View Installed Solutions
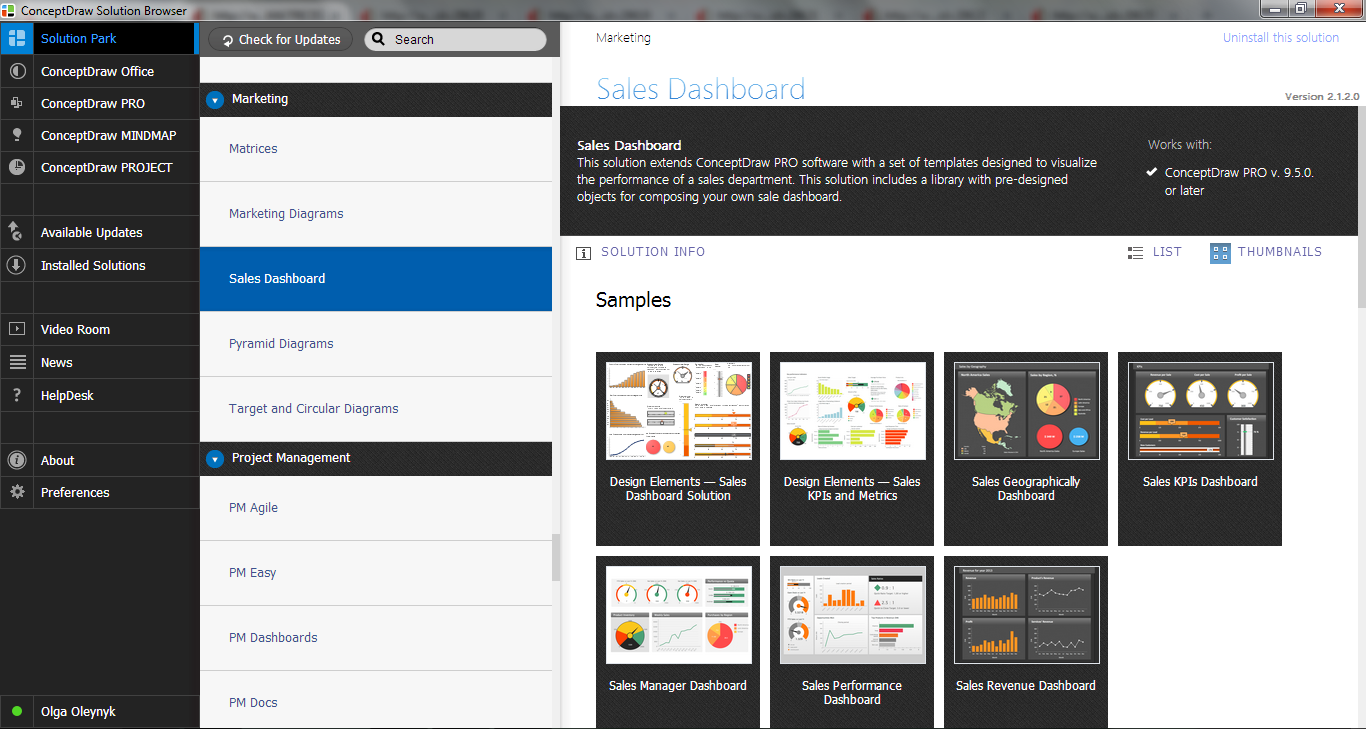 pos(98,265)
